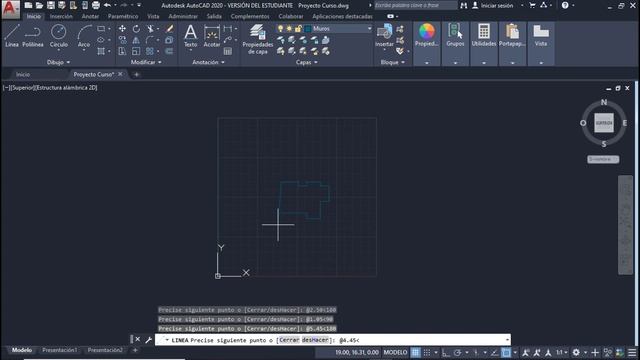Image resolution: width=640 pixels, height=360 pixels.
Task: Expand the Modificar panel
Action: [146, 62]
